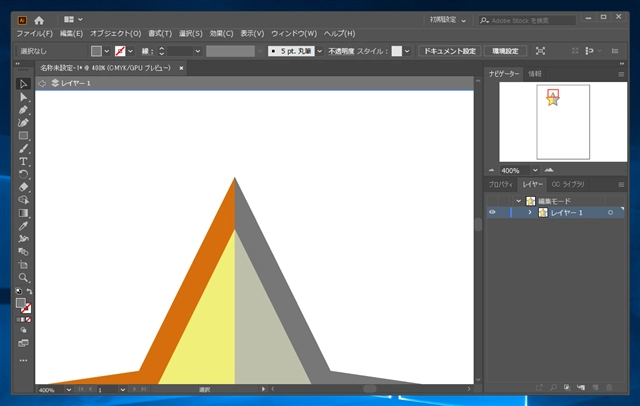Click the zoom in mountain icon in Navigator

[x=549, y=170]
